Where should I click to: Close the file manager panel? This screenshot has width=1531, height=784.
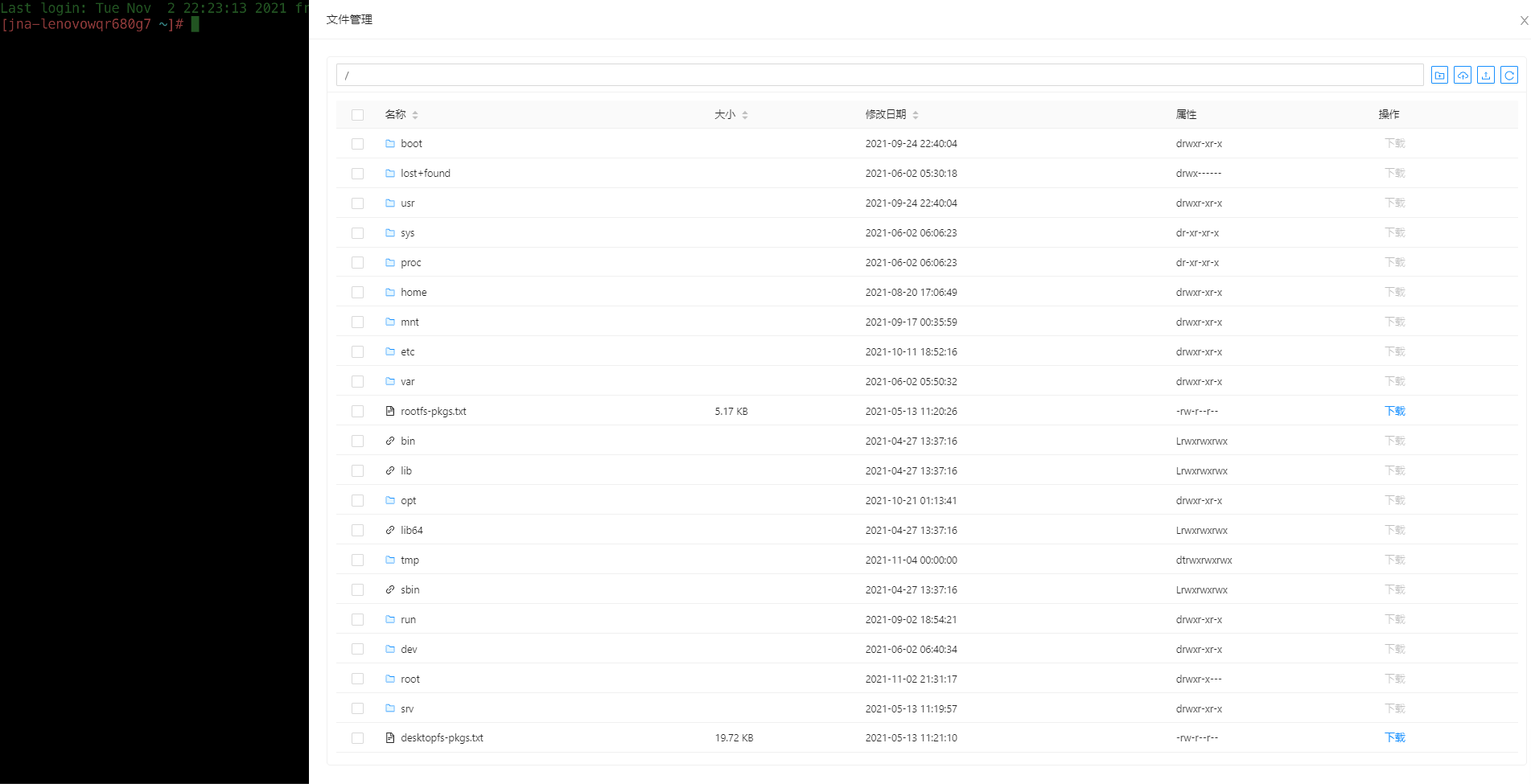click(x=1523, y=21)
